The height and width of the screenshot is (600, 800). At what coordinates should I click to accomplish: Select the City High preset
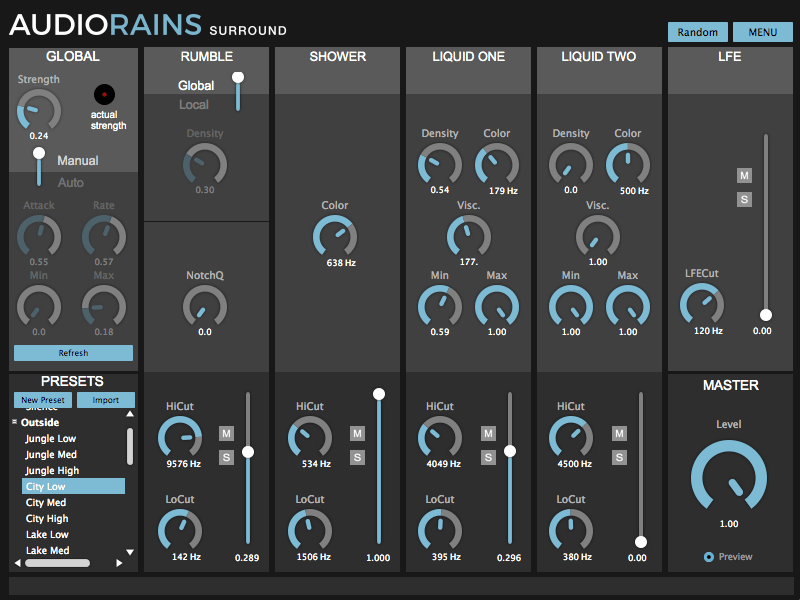click(73, 518)
